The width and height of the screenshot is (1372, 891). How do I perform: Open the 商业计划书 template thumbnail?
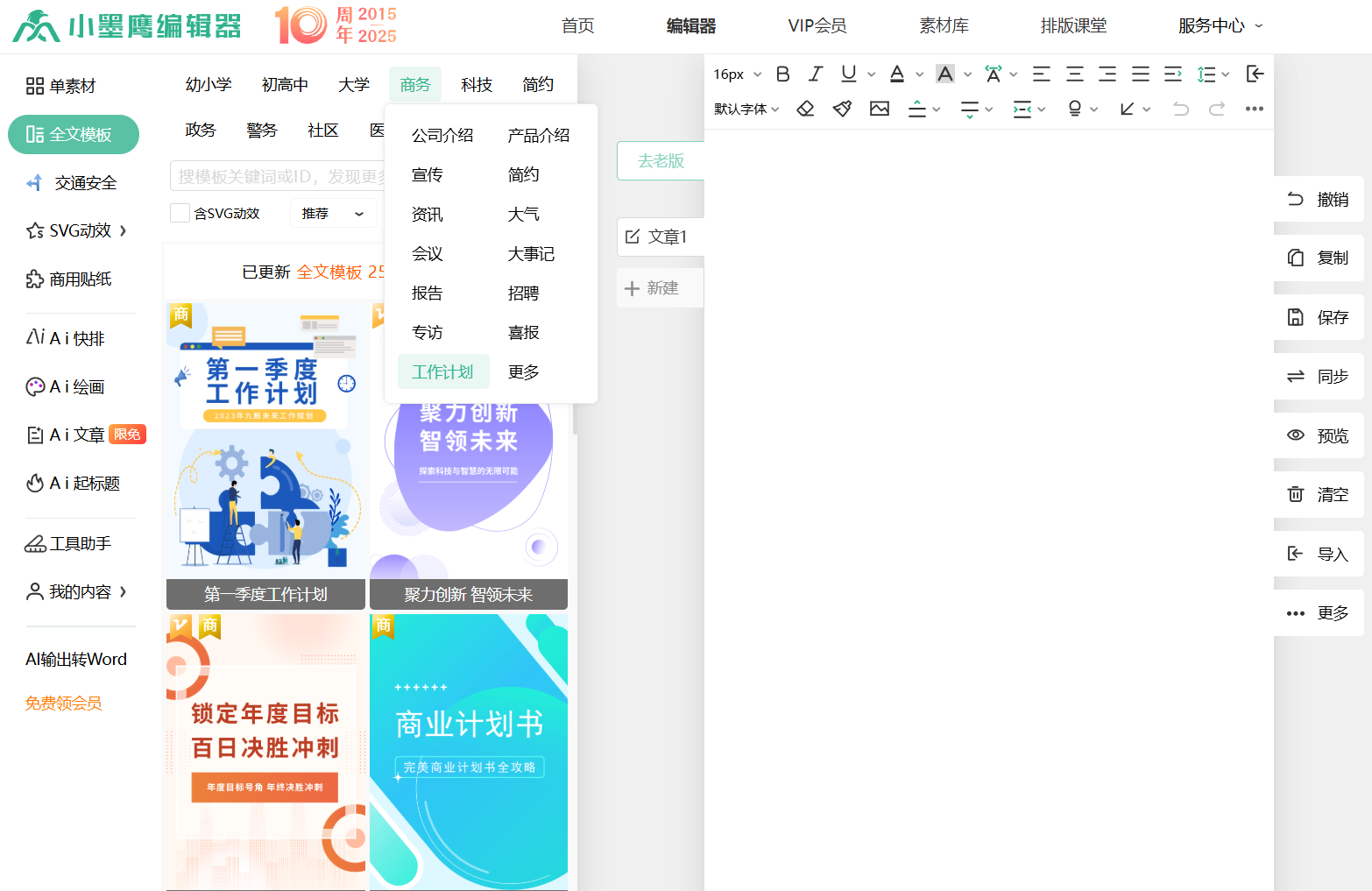pyautogui.click(x=469, y=752)
